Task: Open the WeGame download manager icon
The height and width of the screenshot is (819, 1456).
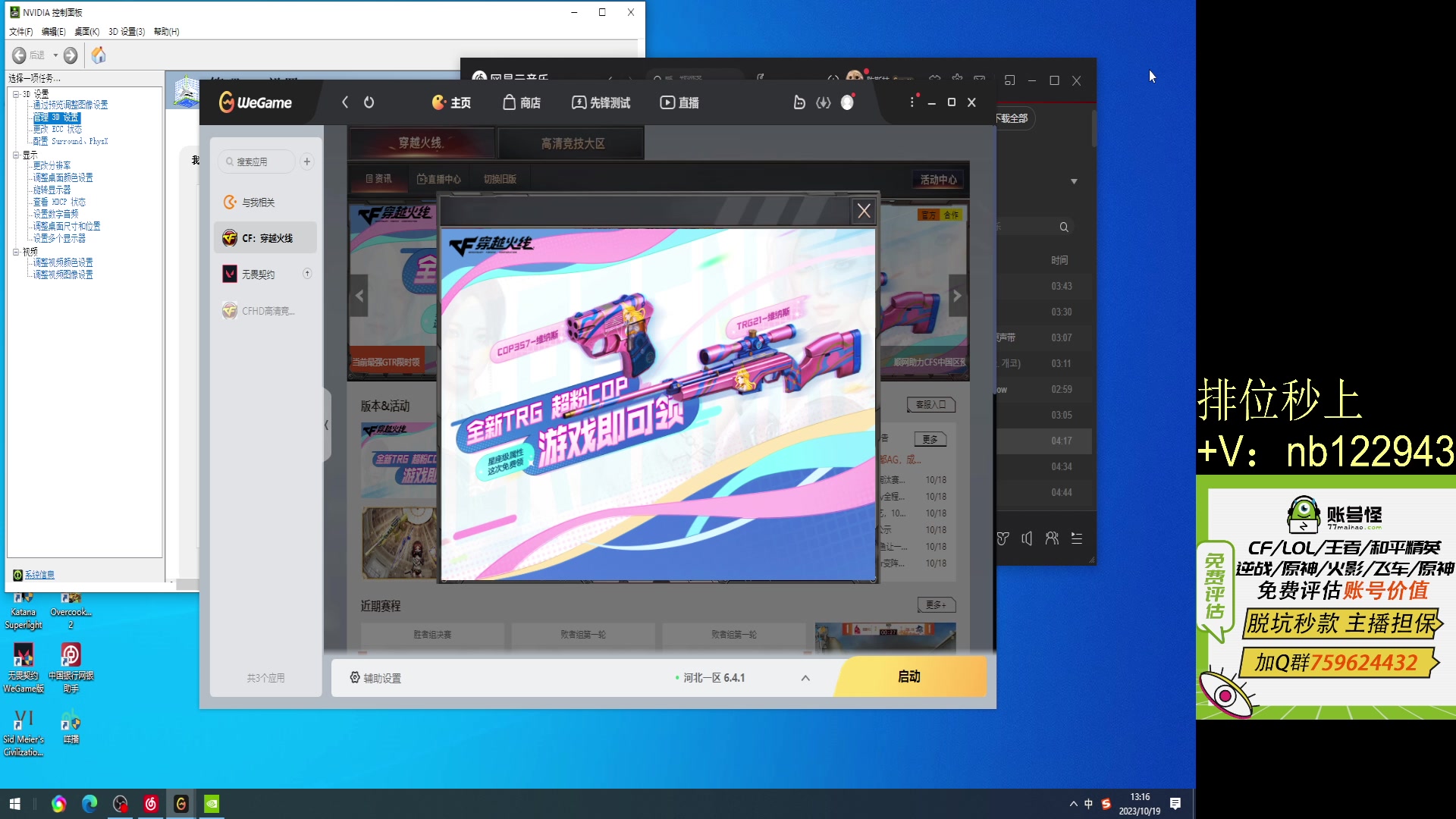Action: (823, 102)
